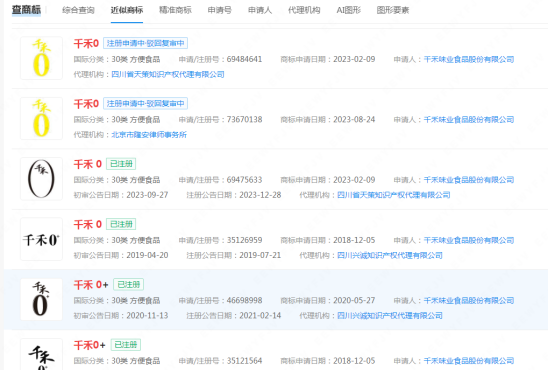Viewport: 549px width, 370px height.
Task: Click 已注册 status tag for 35121564
Action: pos(126,345)
